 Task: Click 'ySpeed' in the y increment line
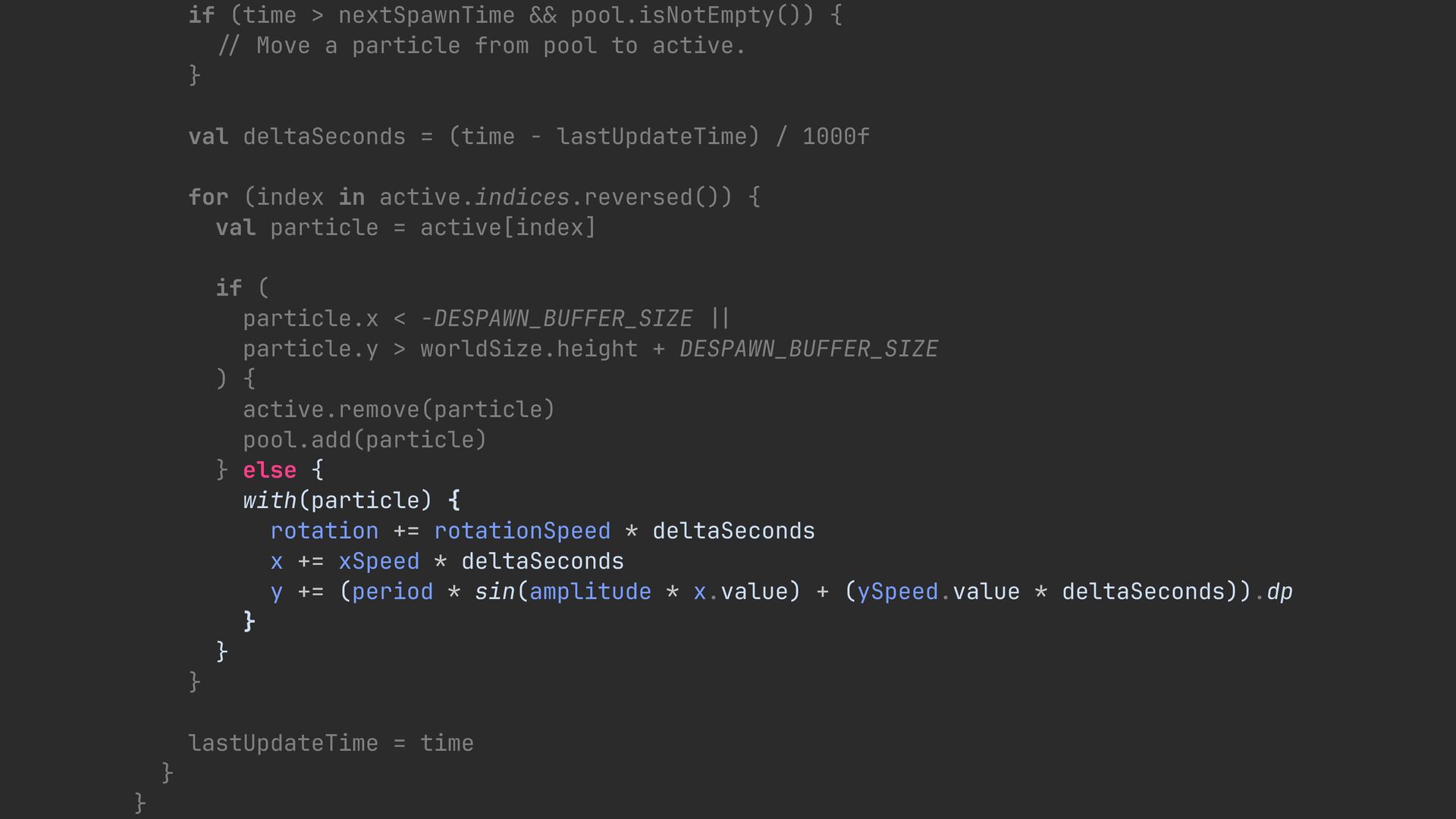(x=898, y=591)
